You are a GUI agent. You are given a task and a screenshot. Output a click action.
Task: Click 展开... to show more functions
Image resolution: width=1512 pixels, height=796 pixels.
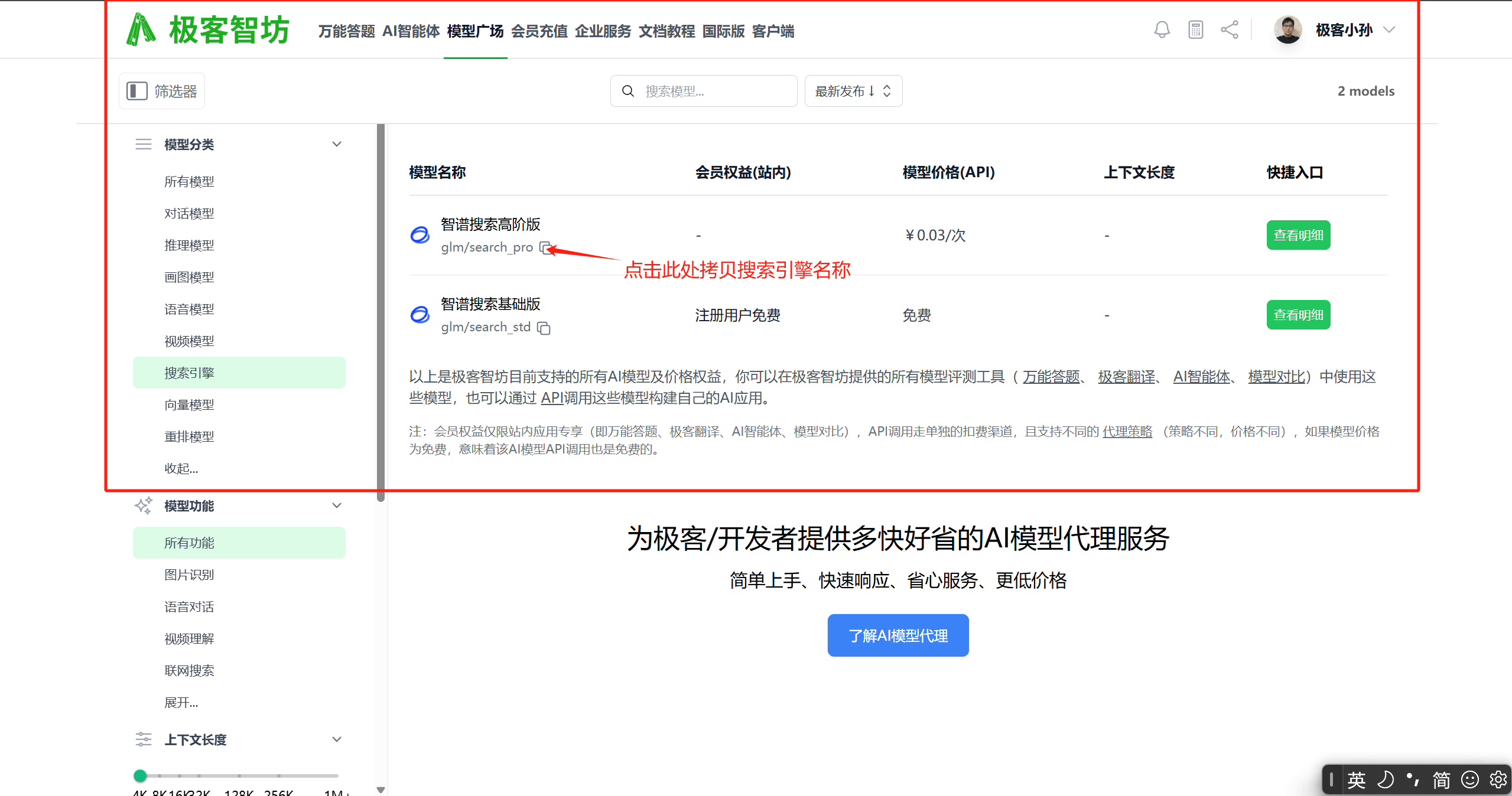tap(181, 702)
